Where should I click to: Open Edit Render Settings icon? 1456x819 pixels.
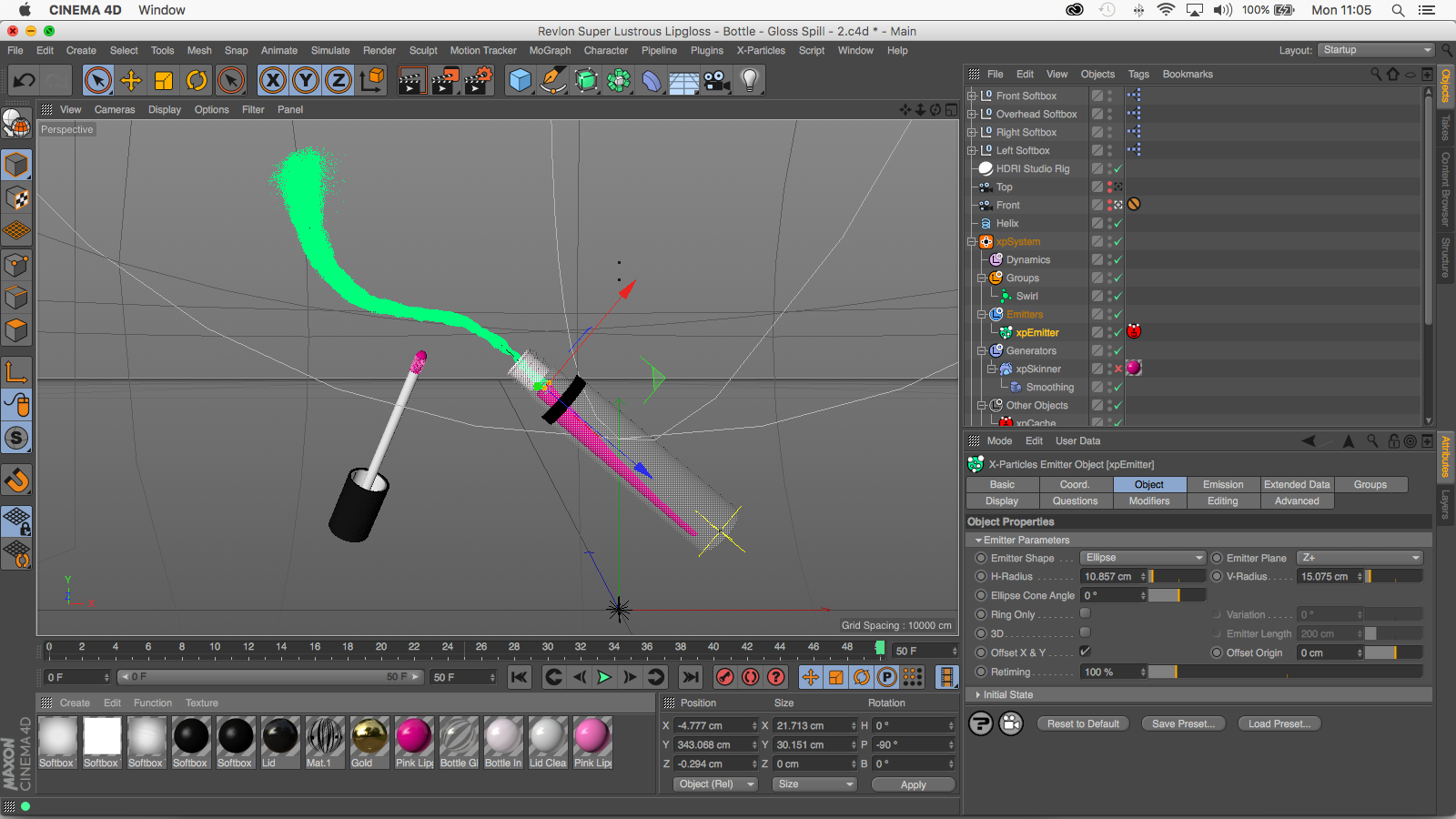(x=479, y=81)
